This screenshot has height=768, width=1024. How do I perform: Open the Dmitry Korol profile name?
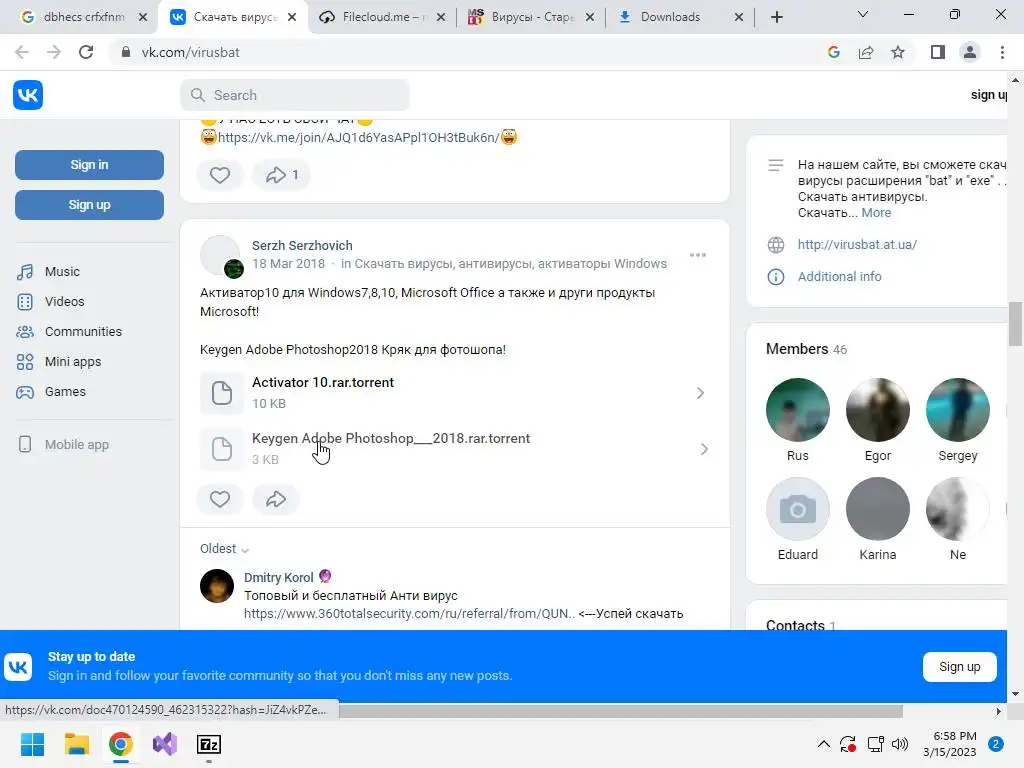[x=279, y=577]
